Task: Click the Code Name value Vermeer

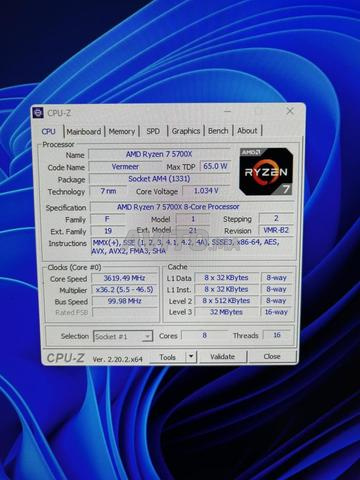Action: point(125,167)
